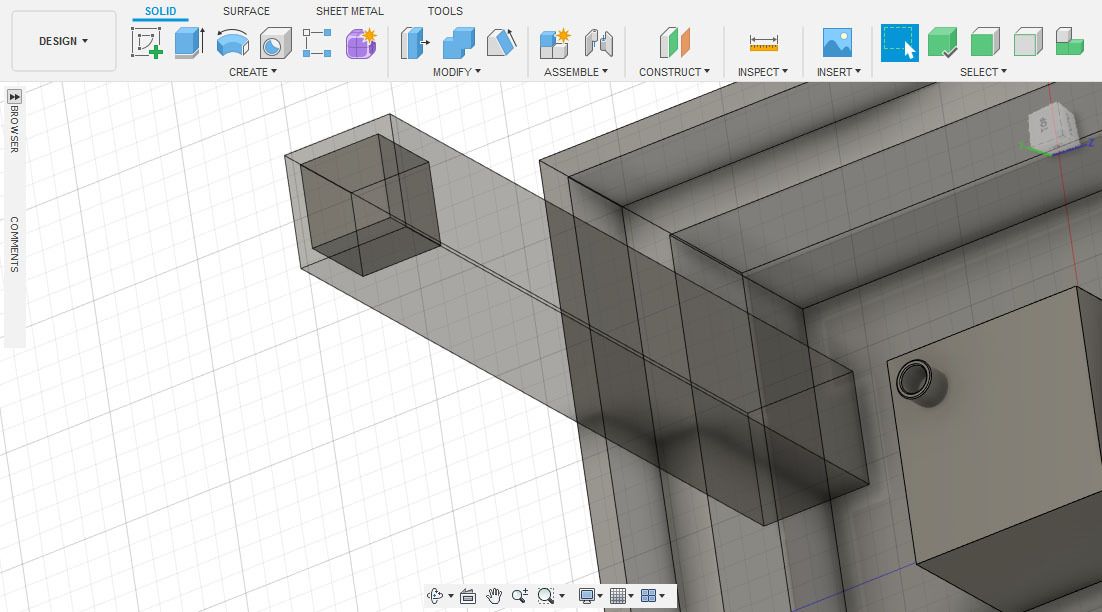This screenshot has height=612, width=1102.
Task: Click the Fit zoom icon
Action: click(x=548, y=596)
